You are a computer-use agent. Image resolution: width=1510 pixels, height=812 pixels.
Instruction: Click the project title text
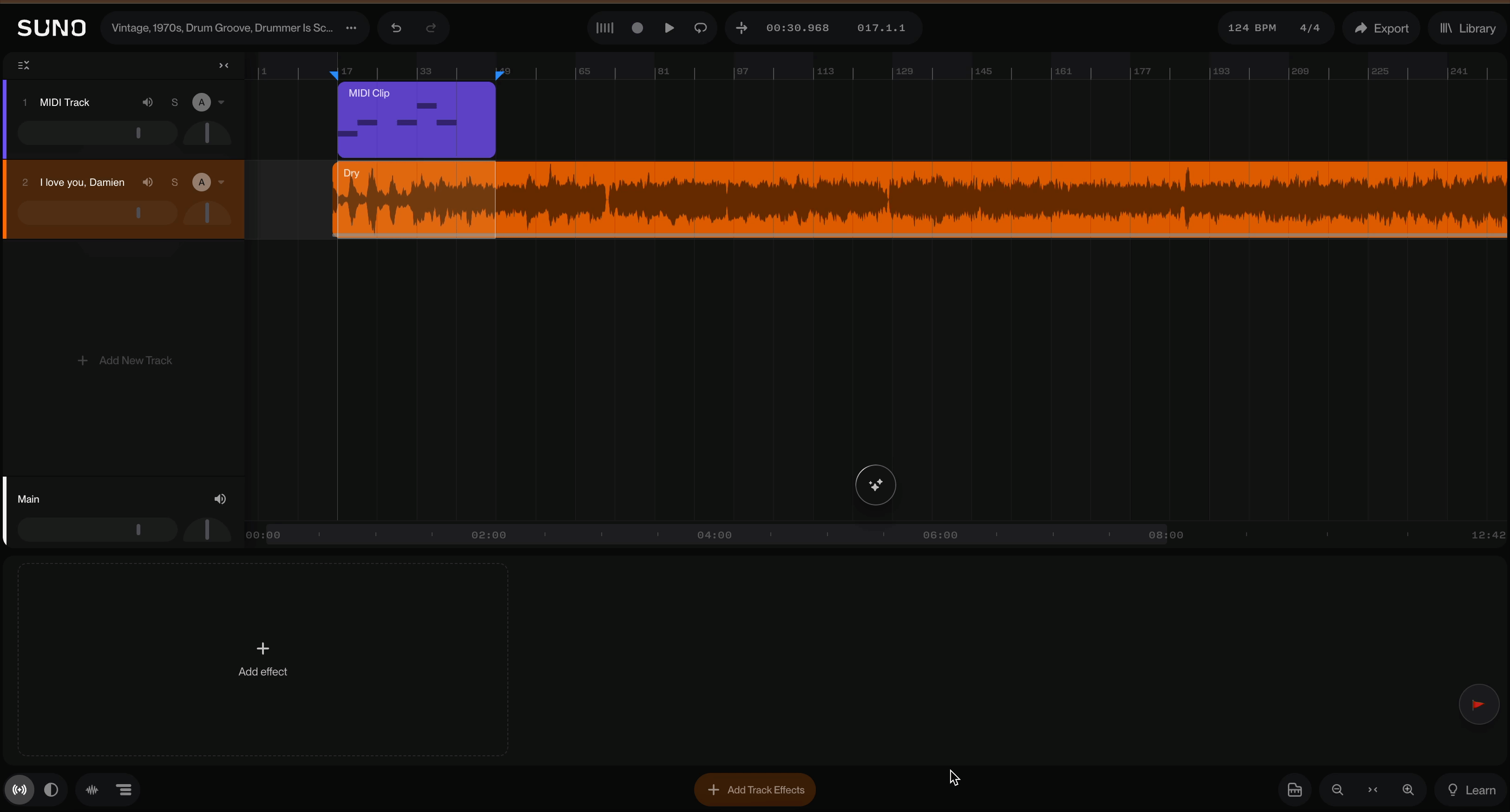point(222,27)
